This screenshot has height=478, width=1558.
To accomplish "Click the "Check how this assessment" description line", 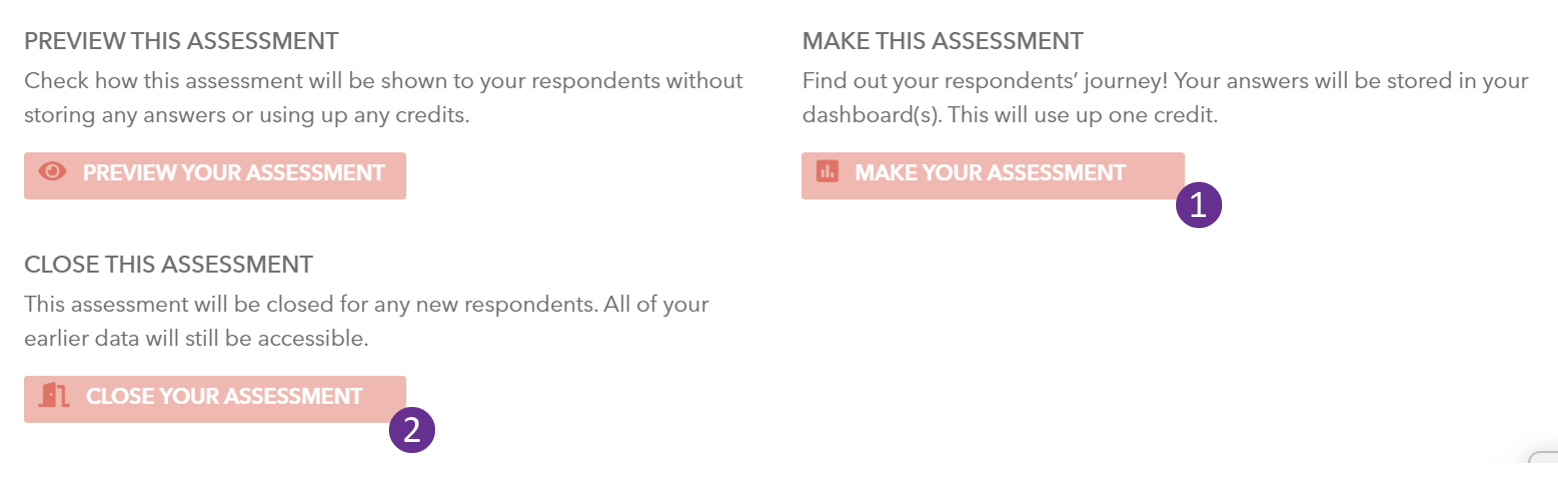I will (x=383, y=80).
